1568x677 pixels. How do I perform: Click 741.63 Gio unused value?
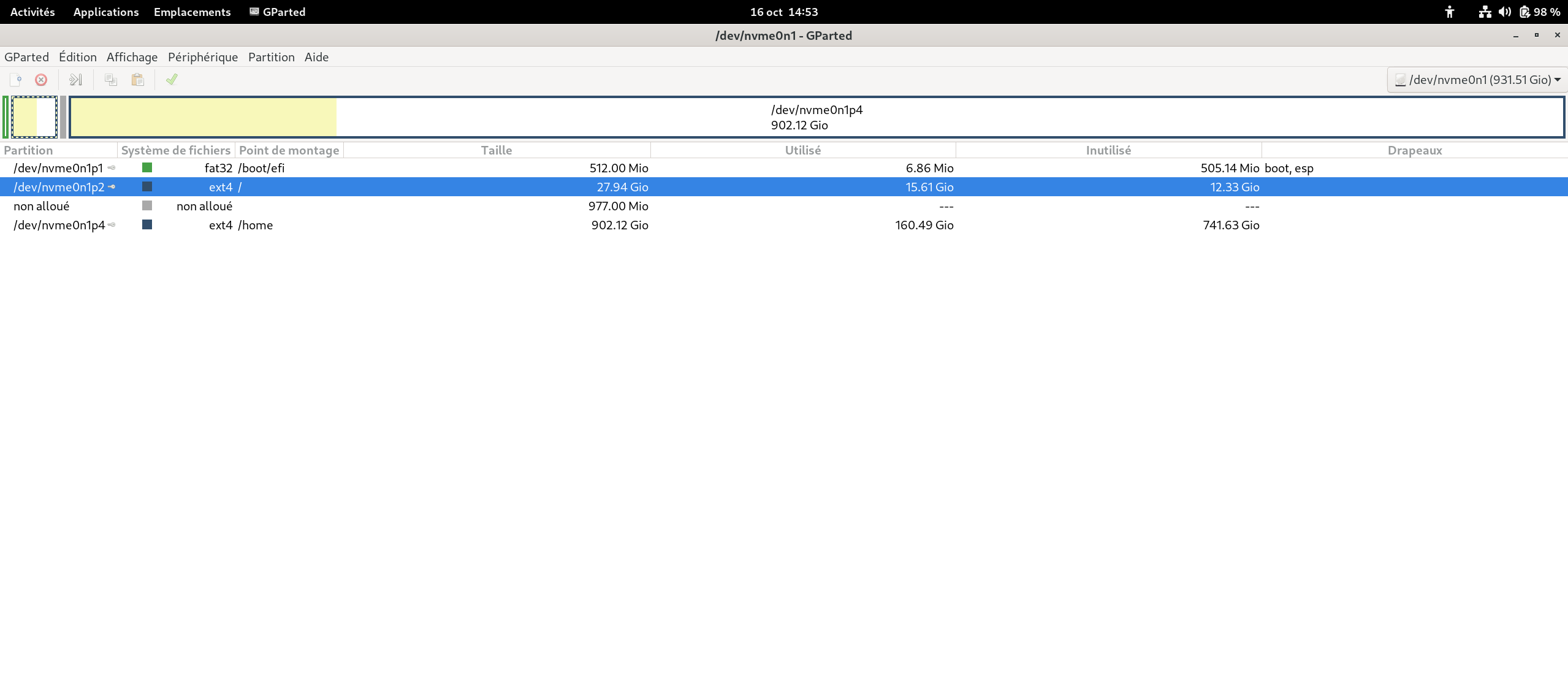click(1231, 224)
